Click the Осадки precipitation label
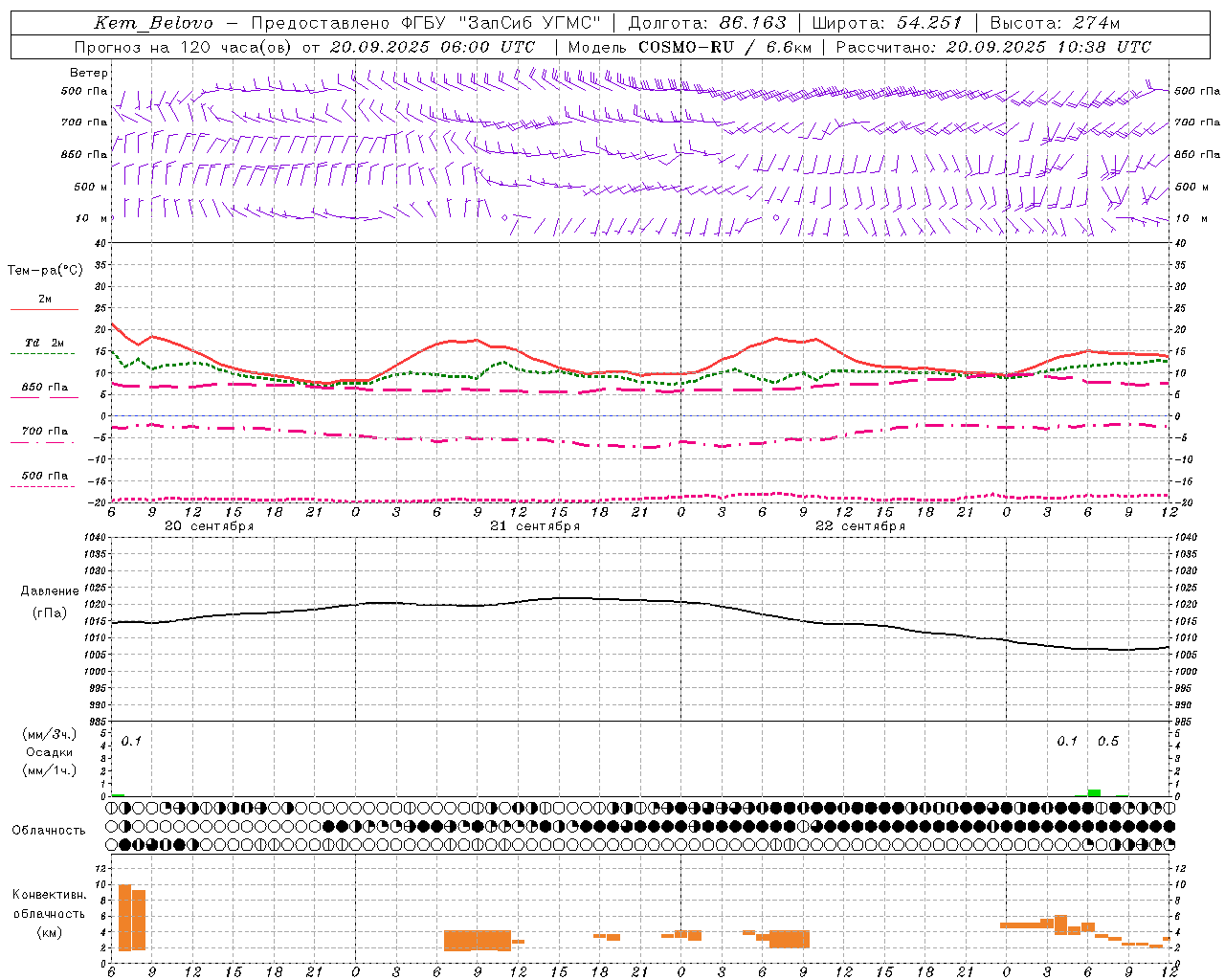The width and height of the screenshot is (1225, 980). pos(50,752)
